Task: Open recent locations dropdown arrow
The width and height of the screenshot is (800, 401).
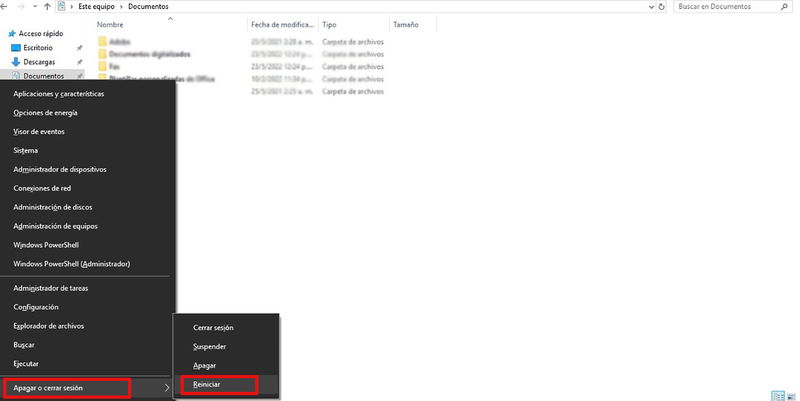Action: (x=35, y=7)
